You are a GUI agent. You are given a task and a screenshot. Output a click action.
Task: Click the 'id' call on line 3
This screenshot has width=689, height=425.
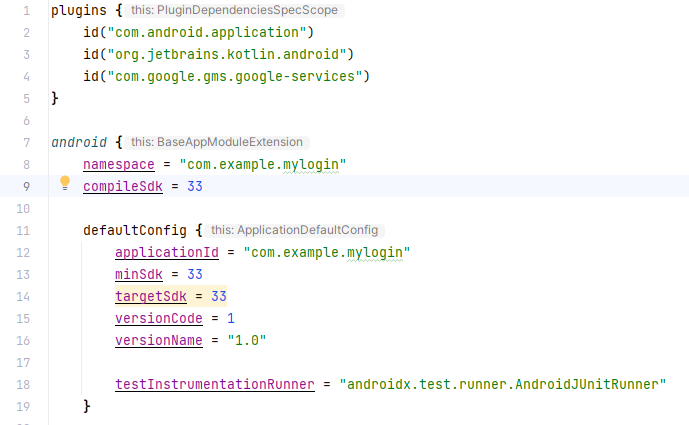point(91,54)
